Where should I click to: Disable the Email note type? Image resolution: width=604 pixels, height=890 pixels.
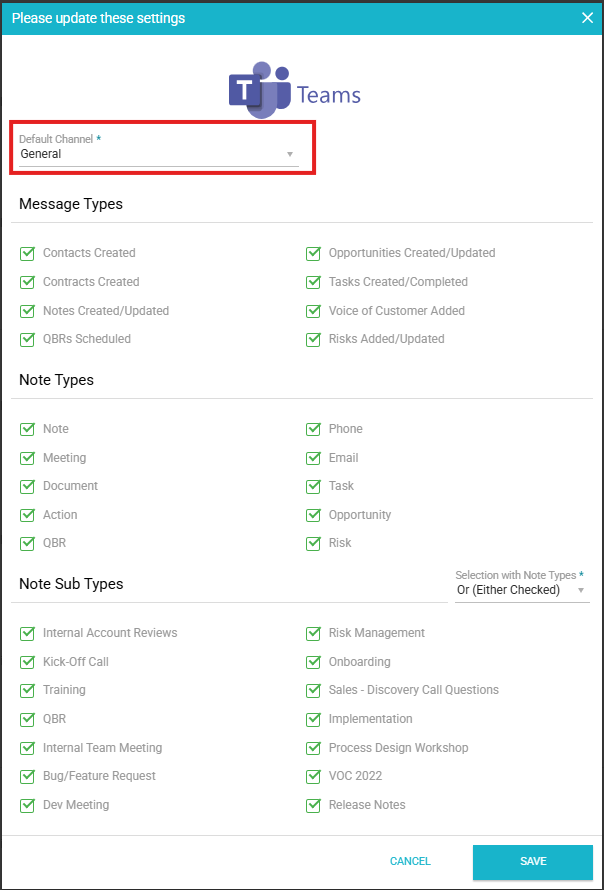tap(314, 458)
